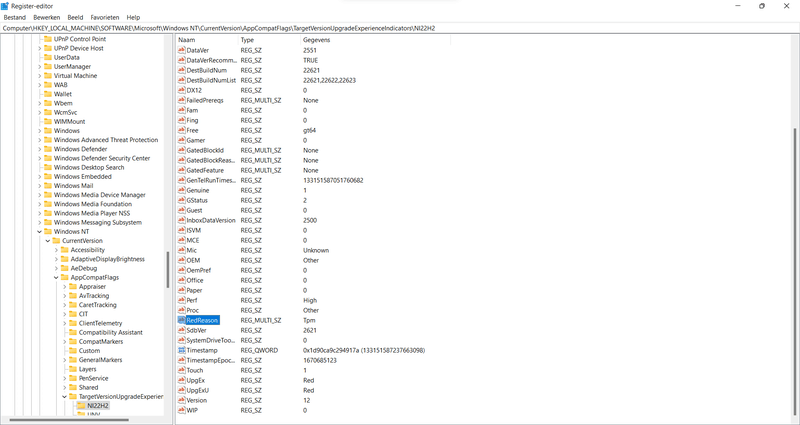The image size is (800, 425).
Task: Select the GatedBlockId value icon
Action: 182,150
